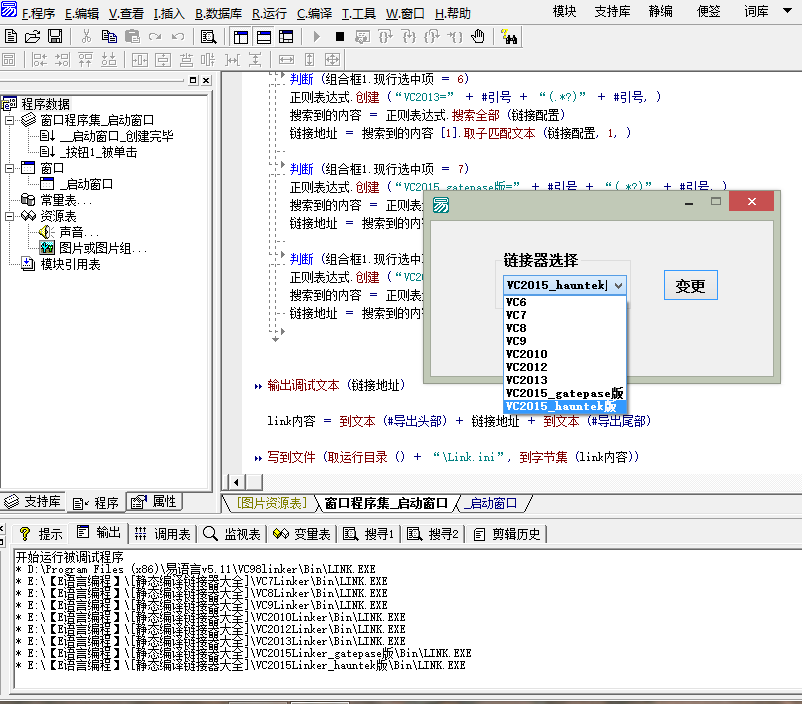Stop the running program with the square icon
Viewport: 802px width, 706px height.
click(340, 37)
